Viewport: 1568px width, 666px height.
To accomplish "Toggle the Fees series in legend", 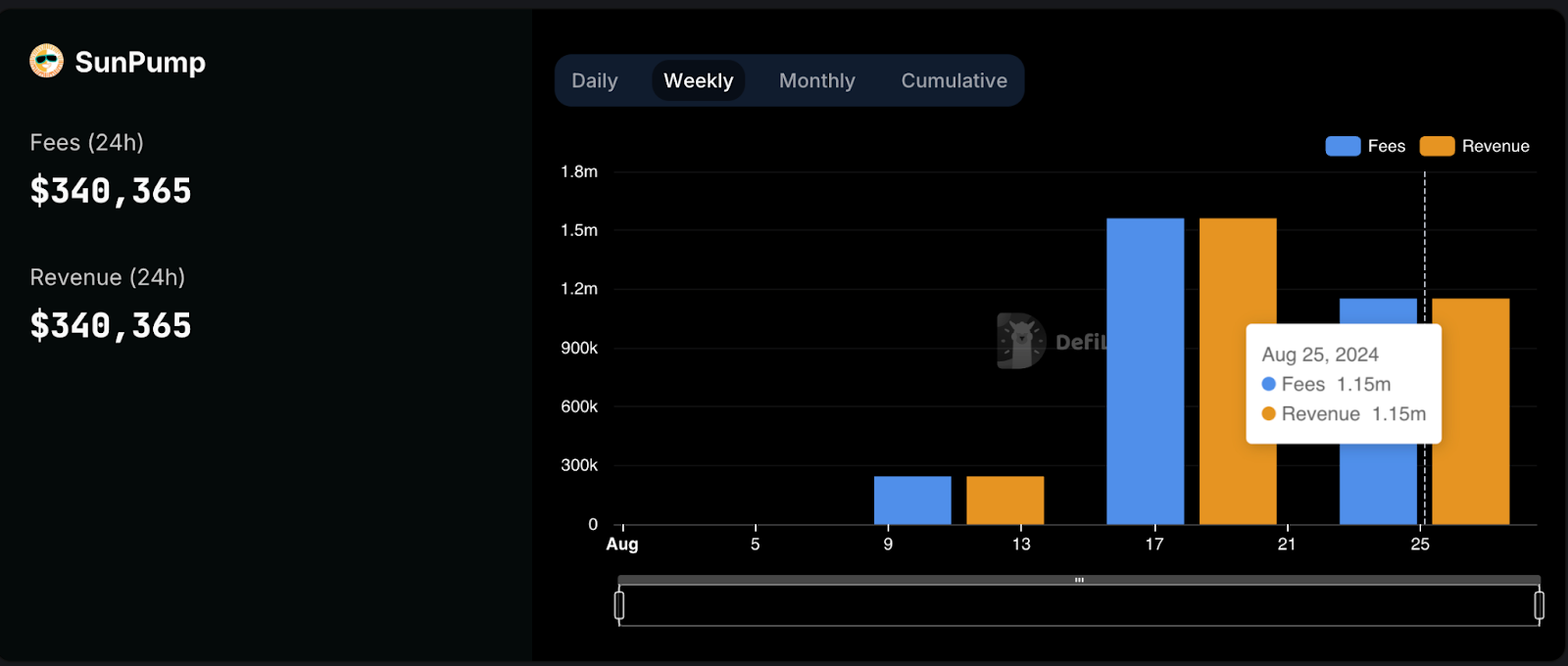I will pos(1366,146).
